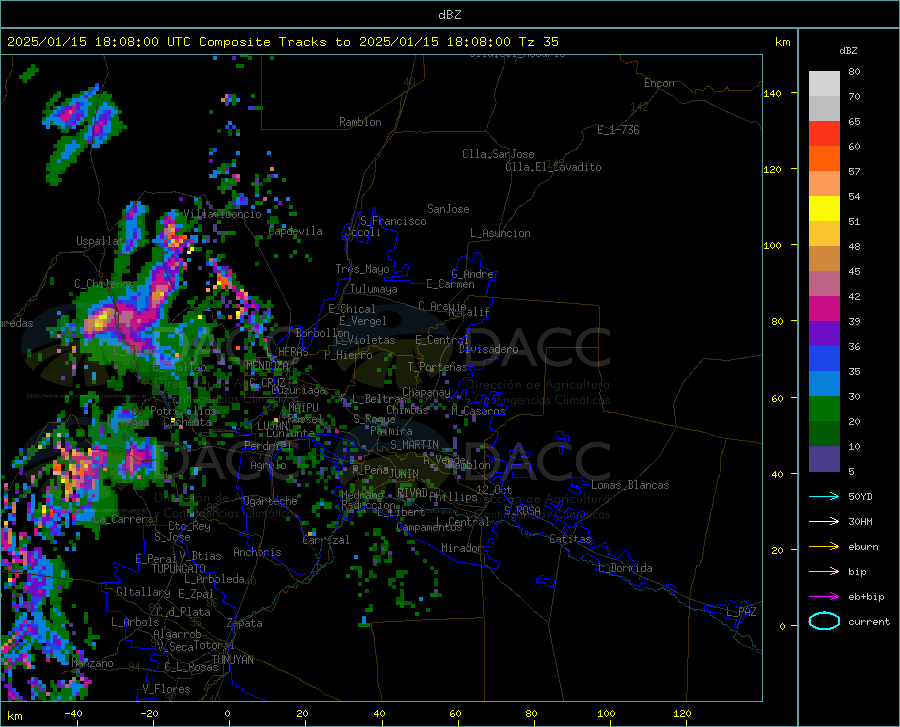This screenshot has width=900, height=727.
Task: Select the slate swatch between 10 and 5
Action: click(x=824, y=459)
